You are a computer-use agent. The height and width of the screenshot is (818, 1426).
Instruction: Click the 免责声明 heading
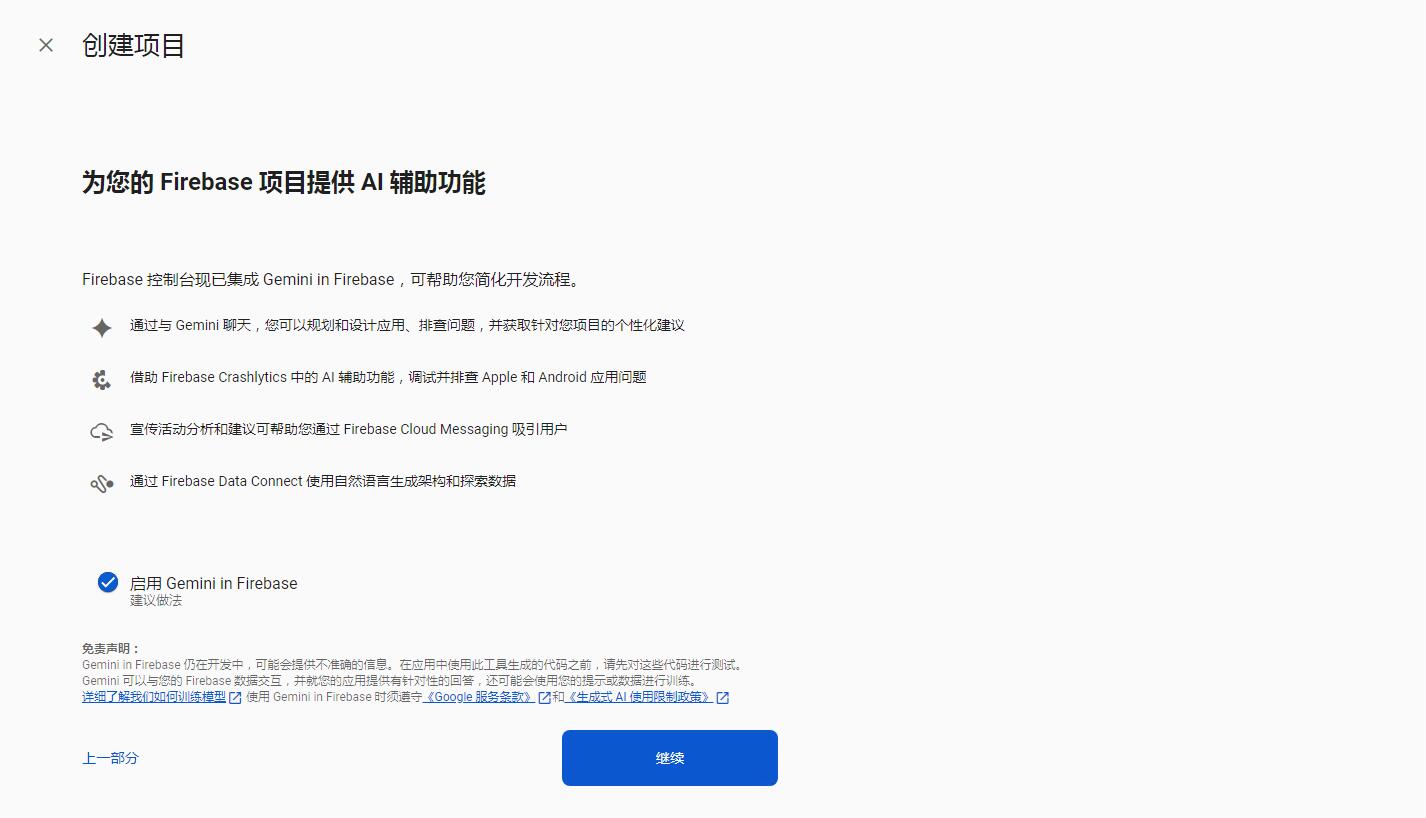pyautogui.click(x=111, y=649)
